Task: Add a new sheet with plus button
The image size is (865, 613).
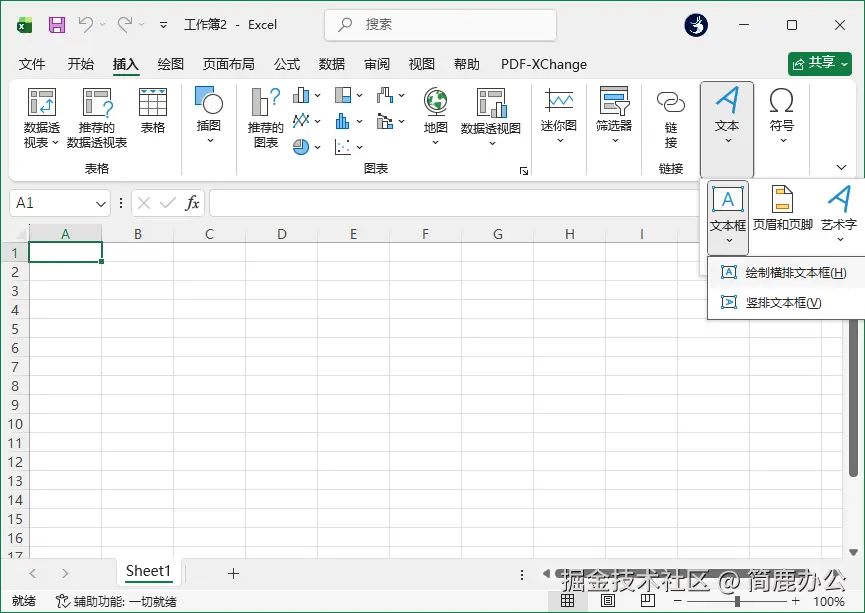Action: (233, 574)
